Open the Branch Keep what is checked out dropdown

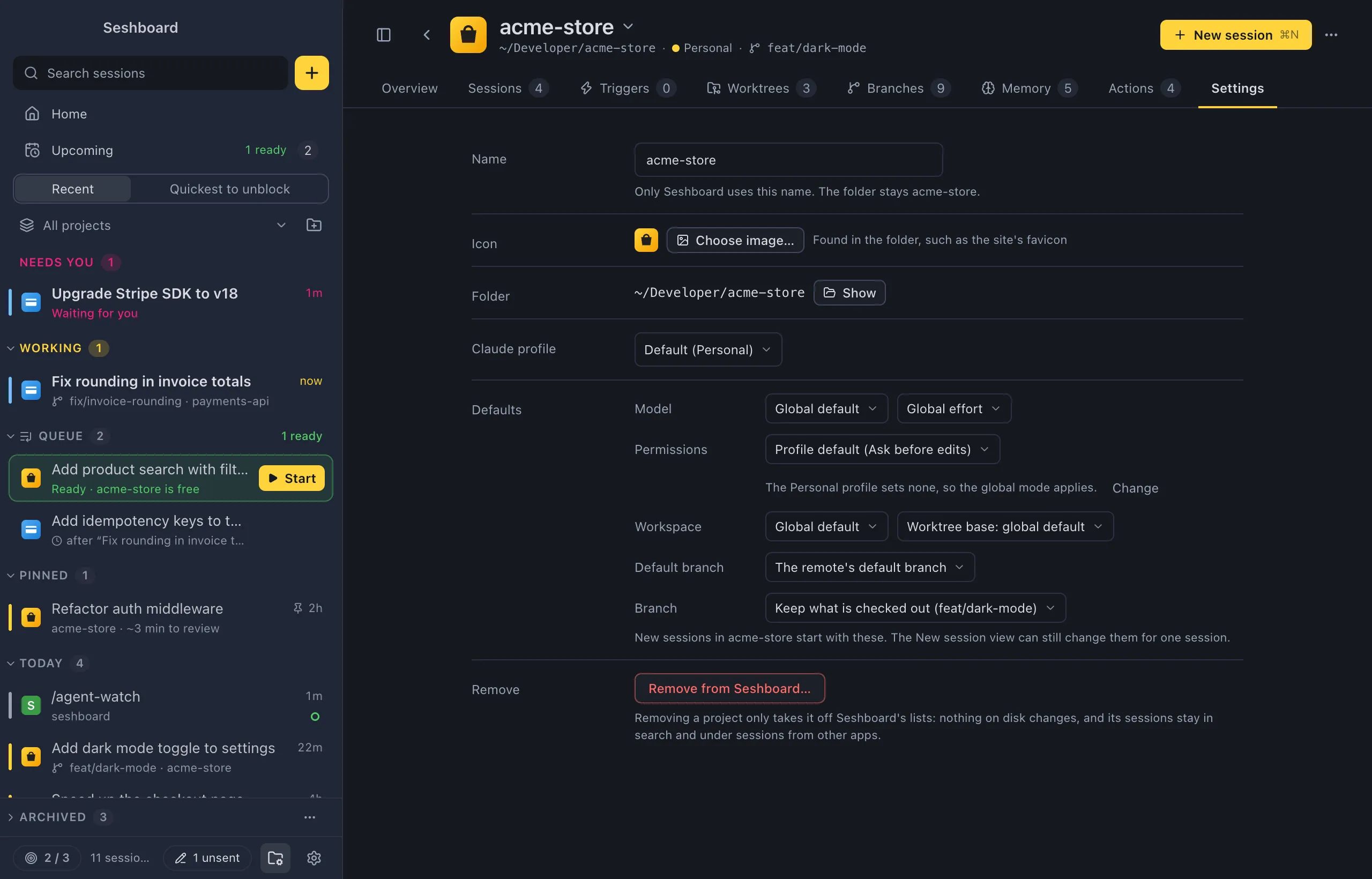[x=915, y=608]
